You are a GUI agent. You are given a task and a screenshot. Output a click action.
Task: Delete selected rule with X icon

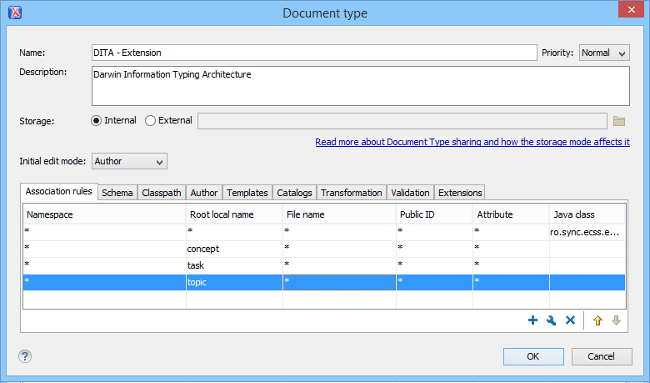[x=570, y=320]
